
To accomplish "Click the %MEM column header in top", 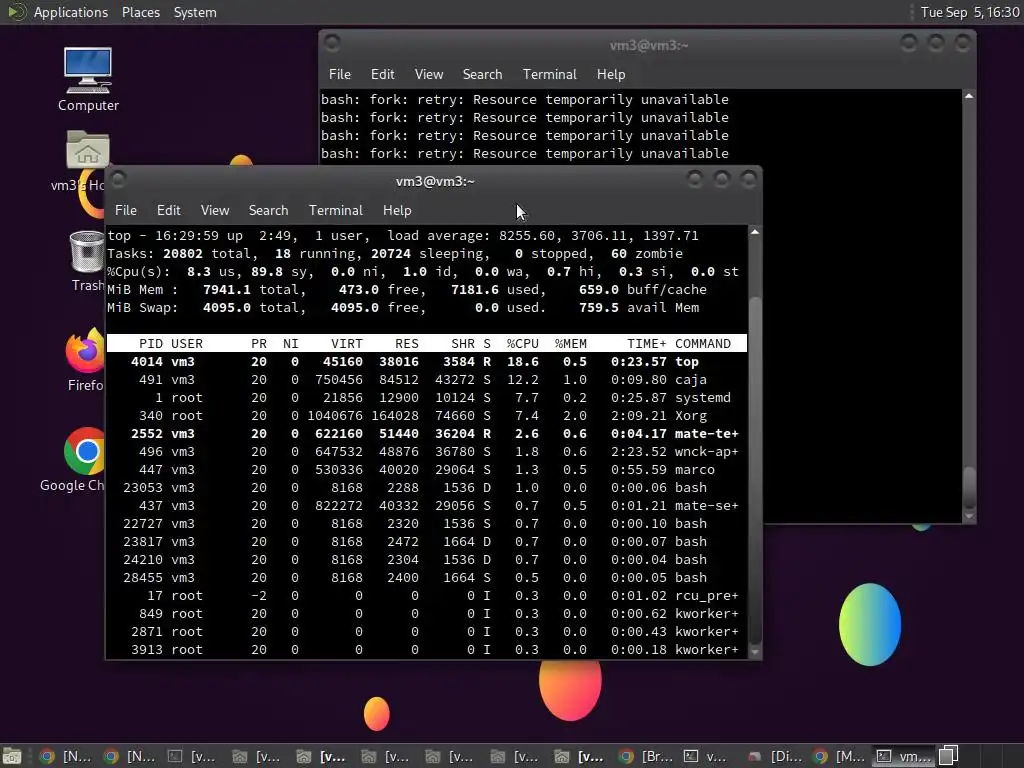I will pos(571,344).
